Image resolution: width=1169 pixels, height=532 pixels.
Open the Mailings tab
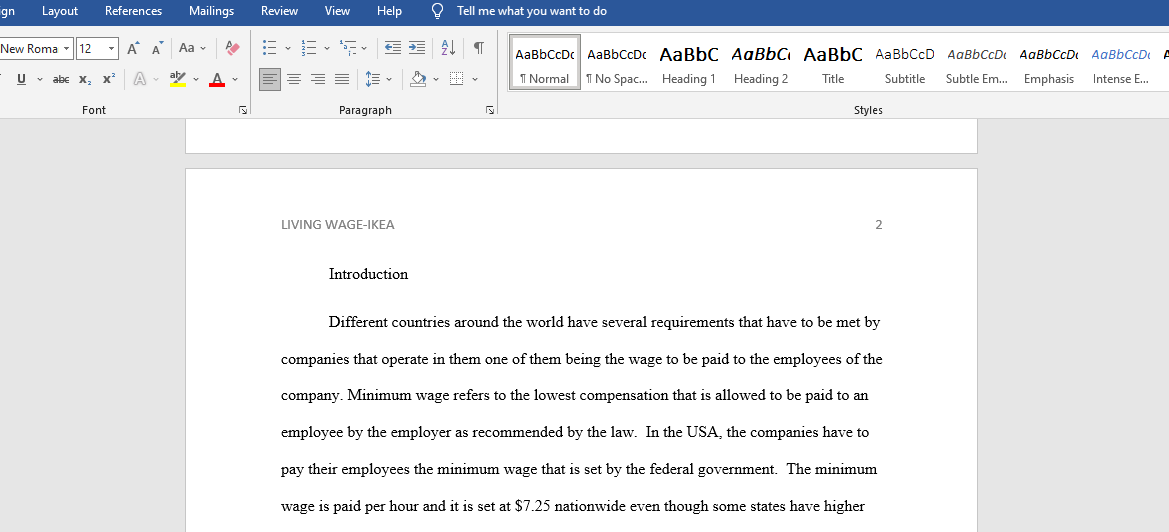(x=211, y=10)
